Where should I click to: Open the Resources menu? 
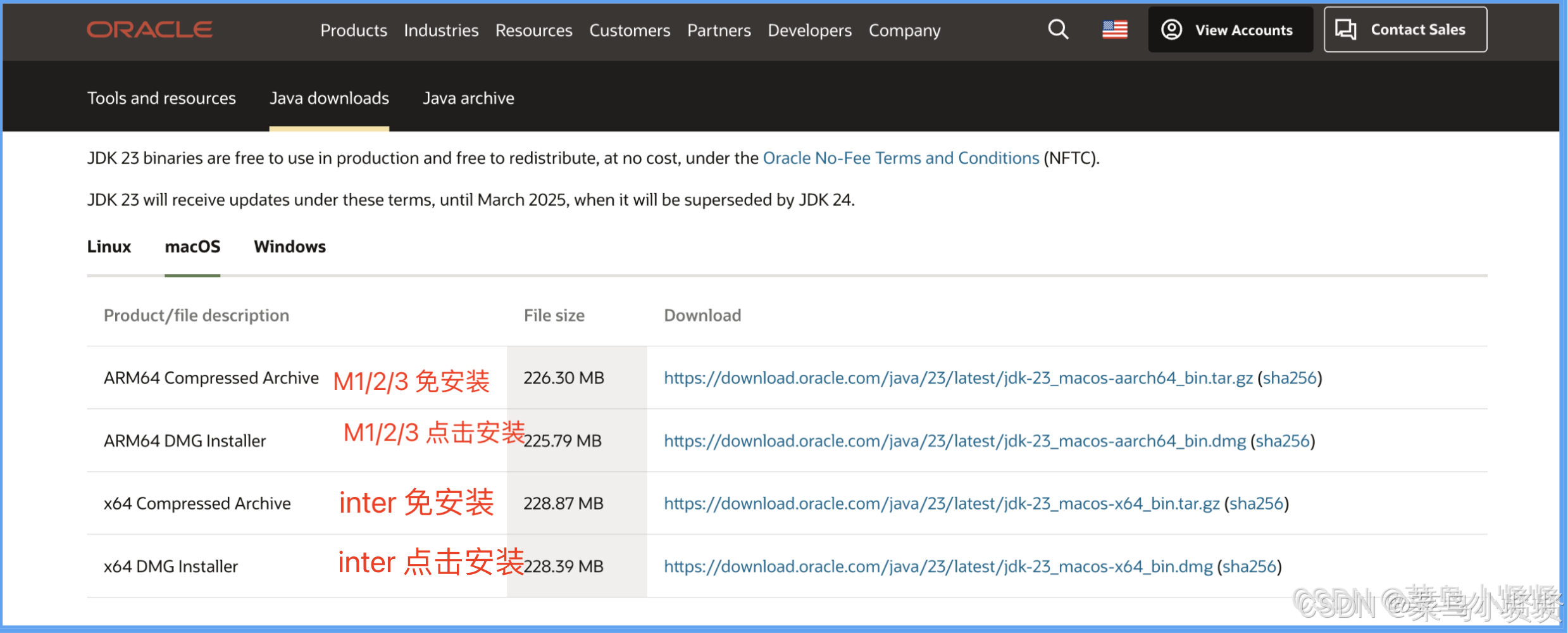pos(533,30)
